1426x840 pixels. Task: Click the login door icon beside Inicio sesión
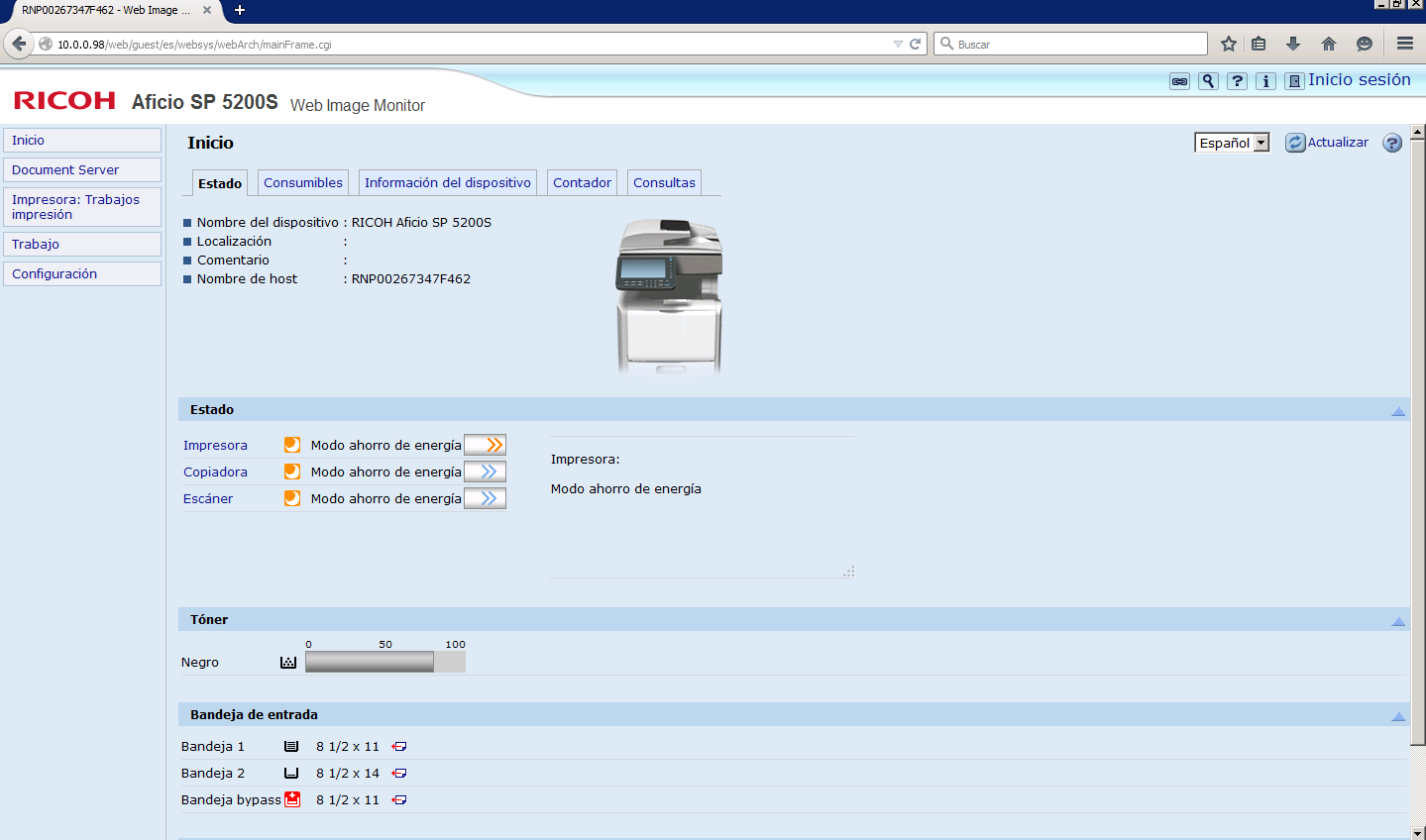[1294, 81]
